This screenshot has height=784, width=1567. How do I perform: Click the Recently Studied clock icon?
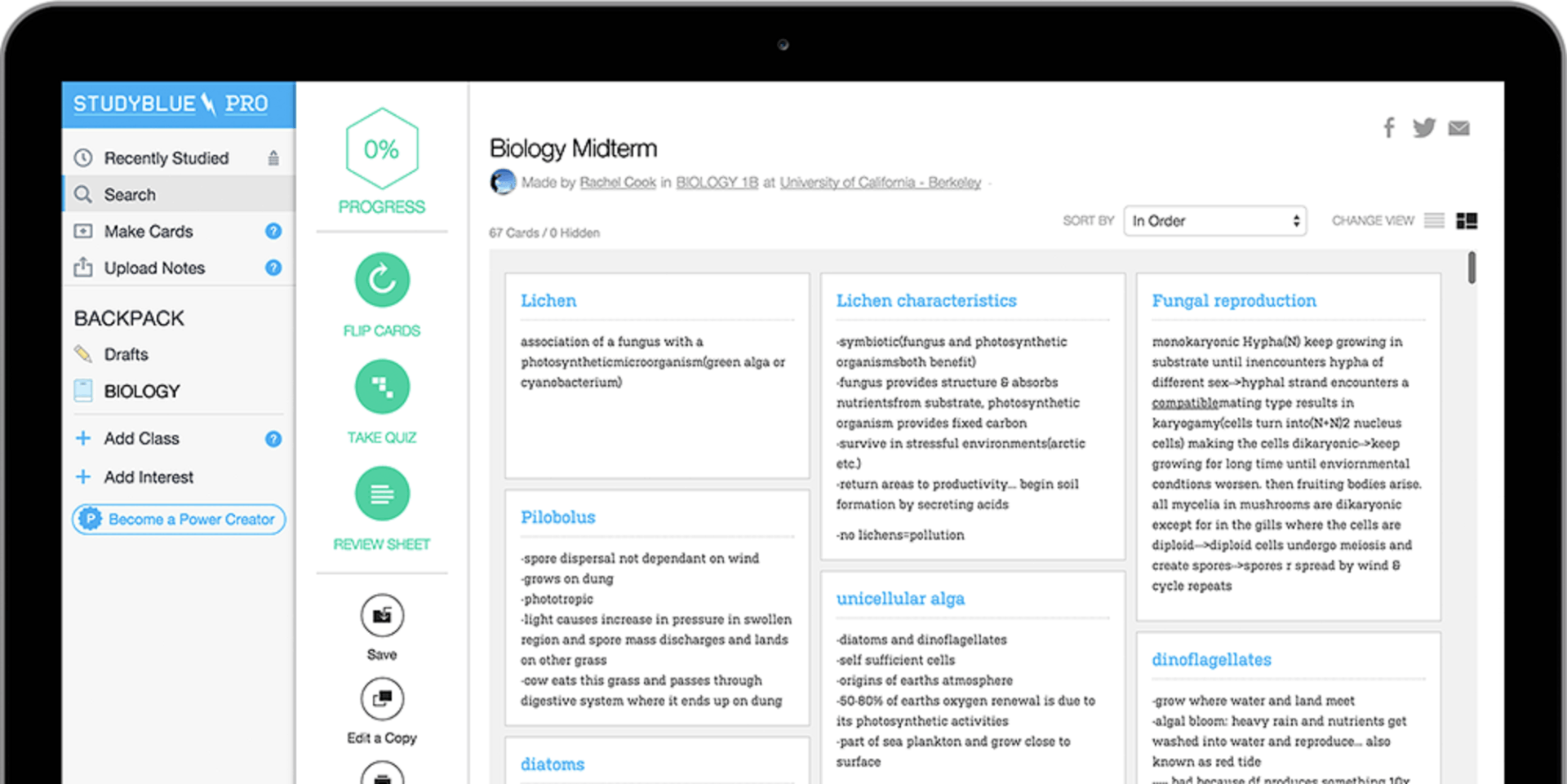pyautogui.click(x=83, y=157)
